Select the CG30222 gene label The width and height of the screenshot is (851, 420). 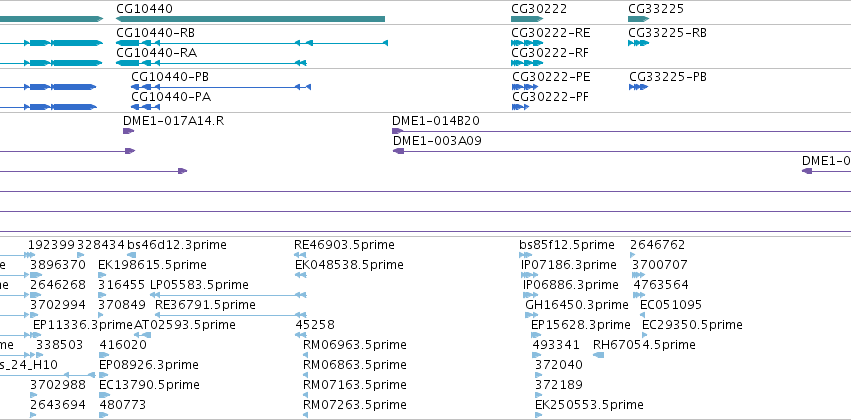click(x=539, y=9)
